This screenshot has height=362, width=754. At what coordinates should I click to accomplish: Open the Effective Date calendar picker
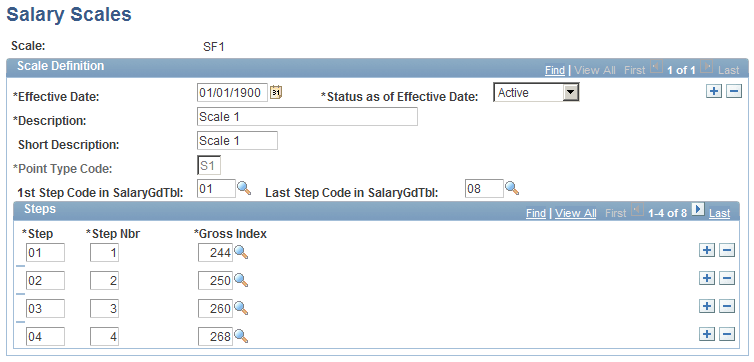pyautogui.click(x=276, y=92)
